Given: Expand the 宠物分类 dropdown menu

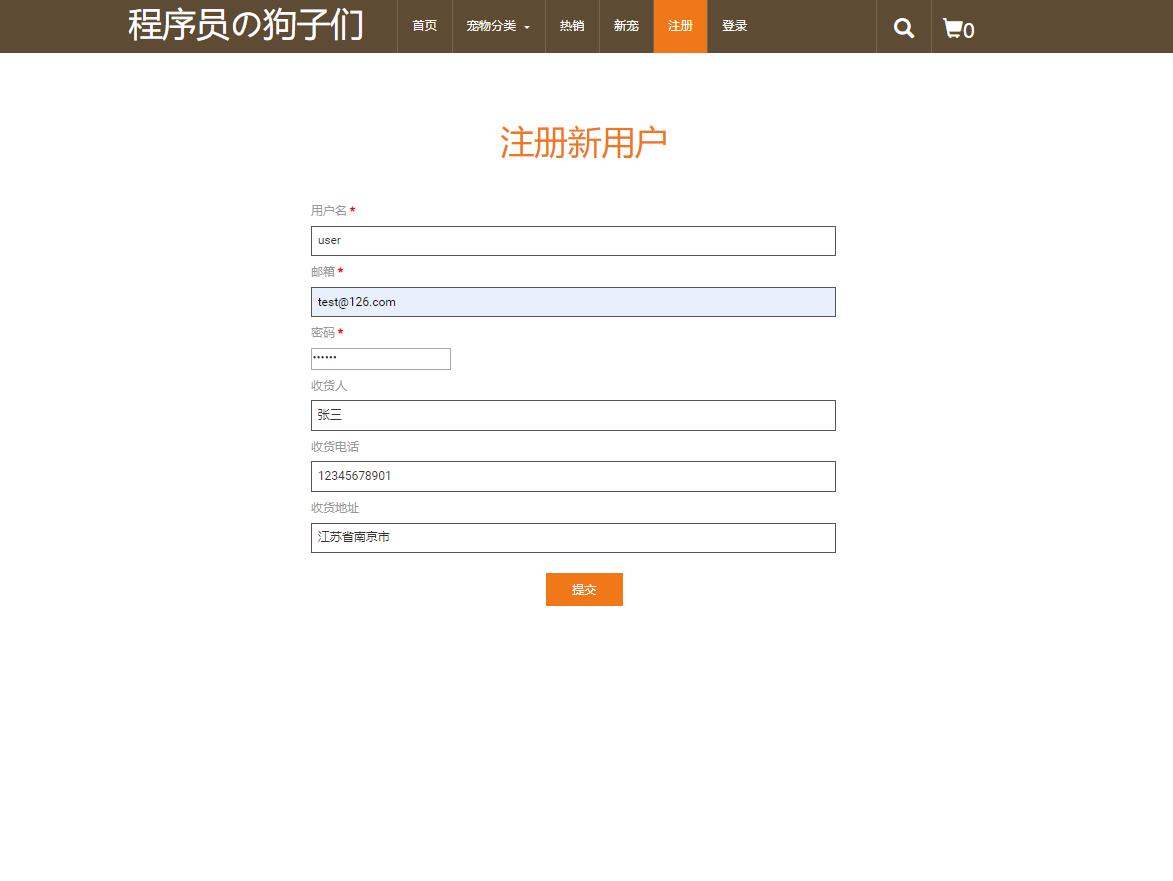Looking at the screenshot, I should click(492, 26).
